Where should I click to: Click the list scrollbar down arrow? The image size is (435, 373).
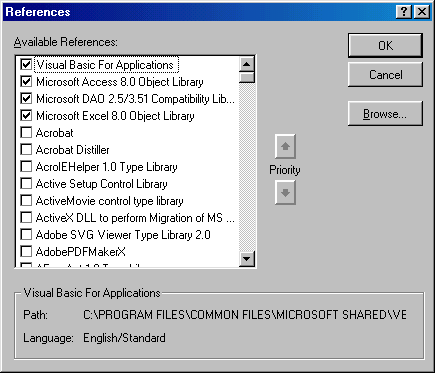click(247, 259)
